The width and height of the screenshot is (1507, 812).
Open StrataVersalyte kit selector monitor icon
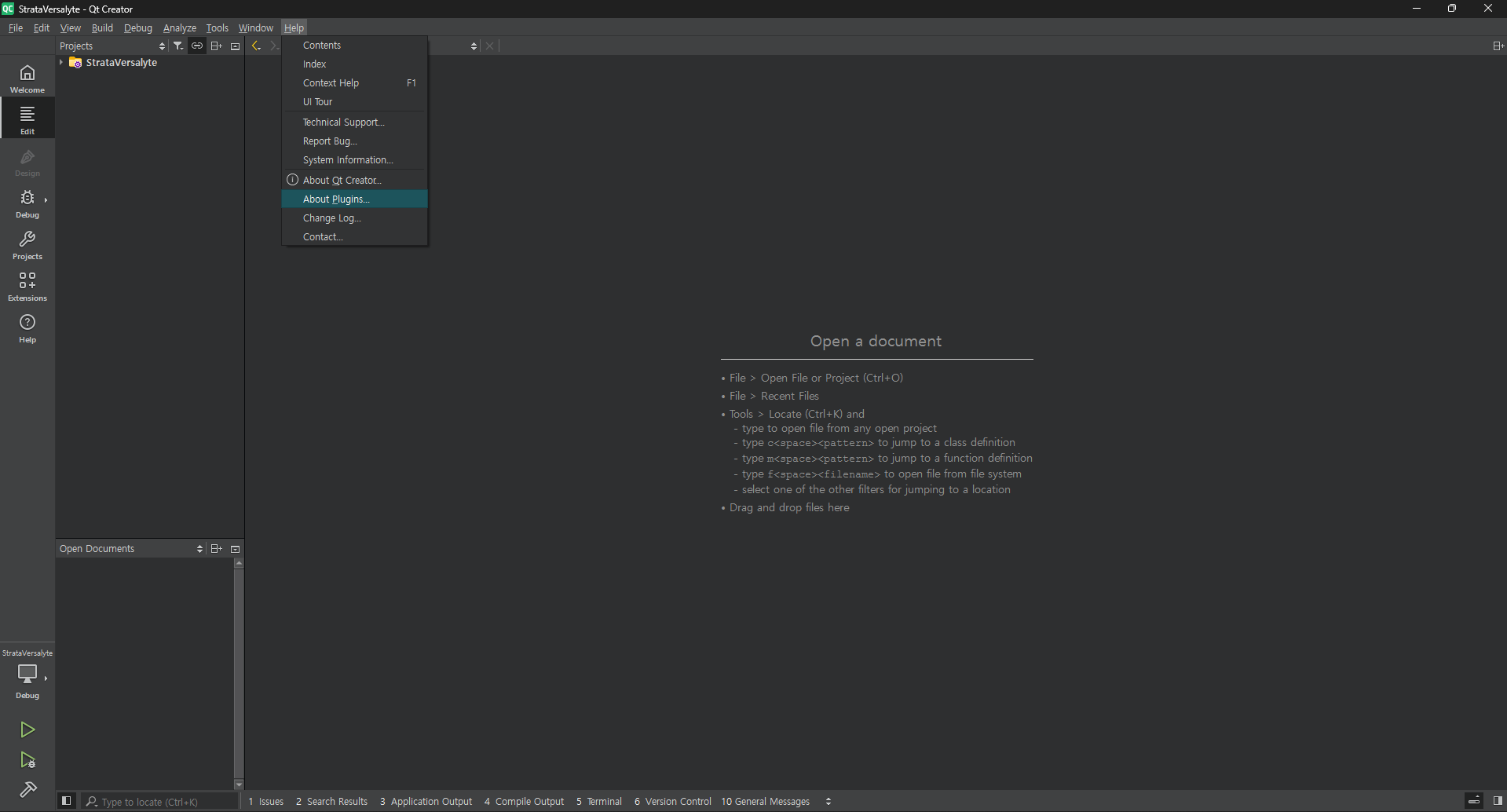[27, 674]
